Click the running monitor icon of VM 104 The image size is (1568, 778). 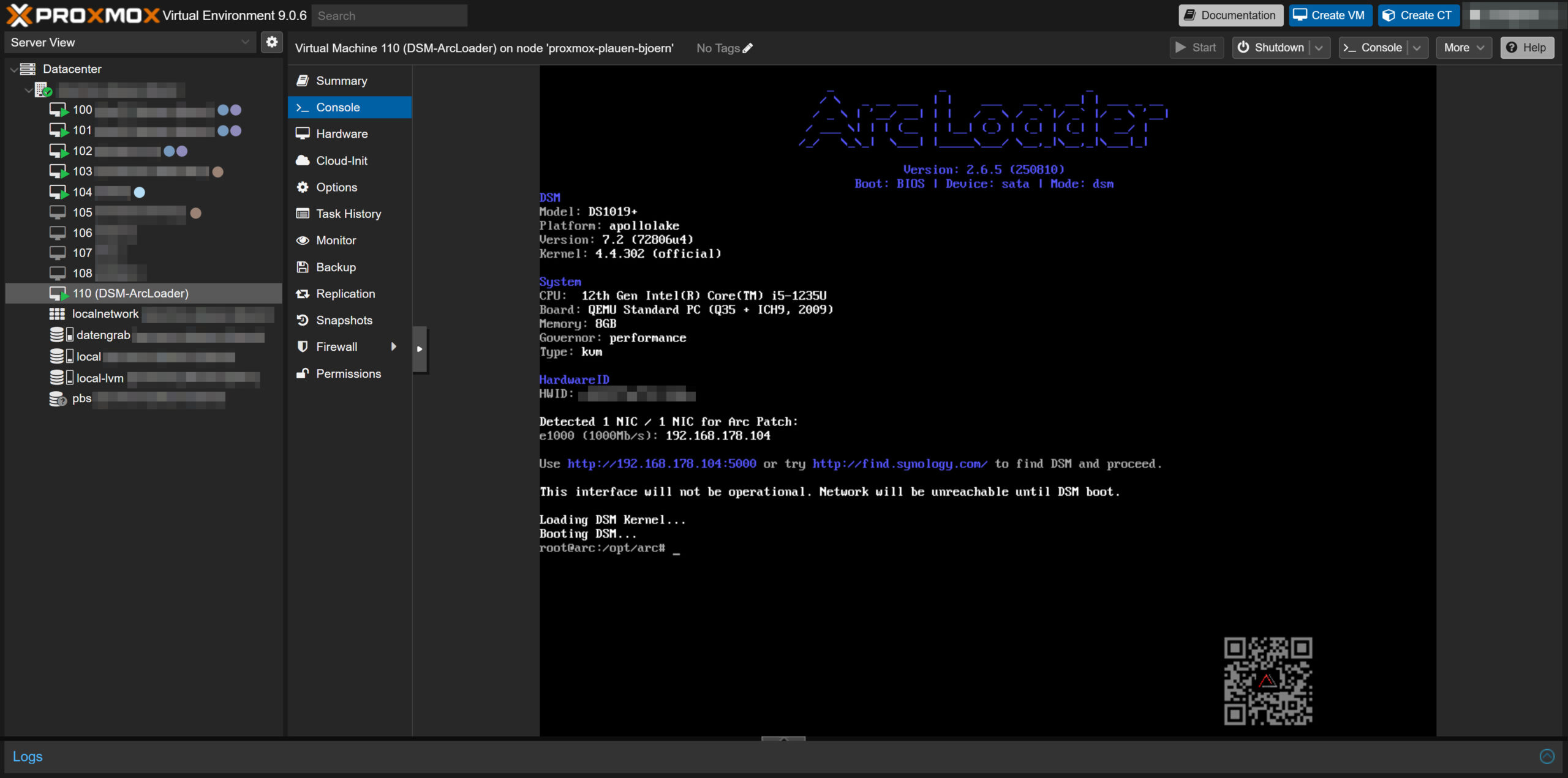pos(59,192)
